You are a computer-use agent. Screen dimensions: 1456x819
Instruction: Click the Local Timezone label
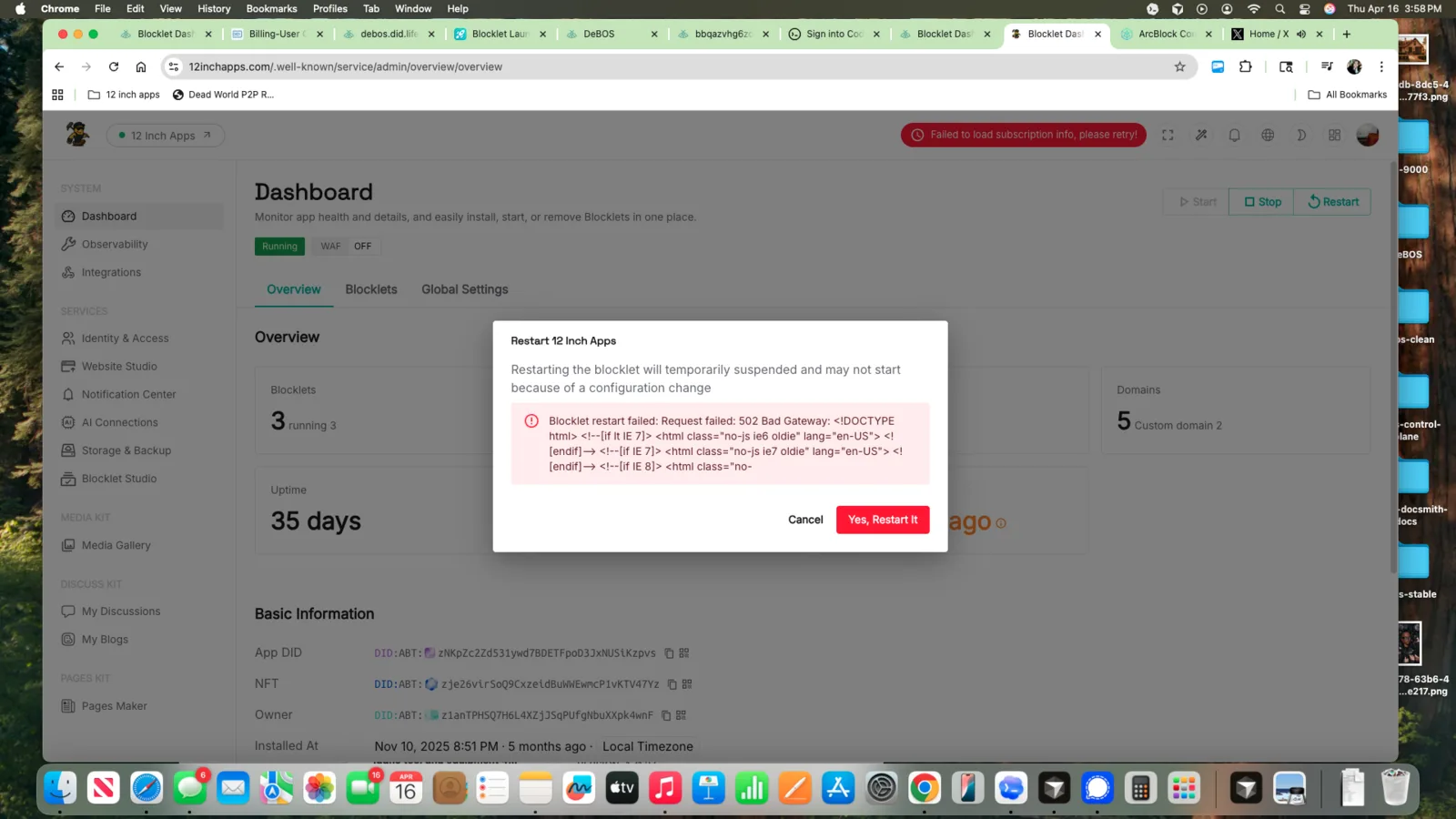pos(647,747)
